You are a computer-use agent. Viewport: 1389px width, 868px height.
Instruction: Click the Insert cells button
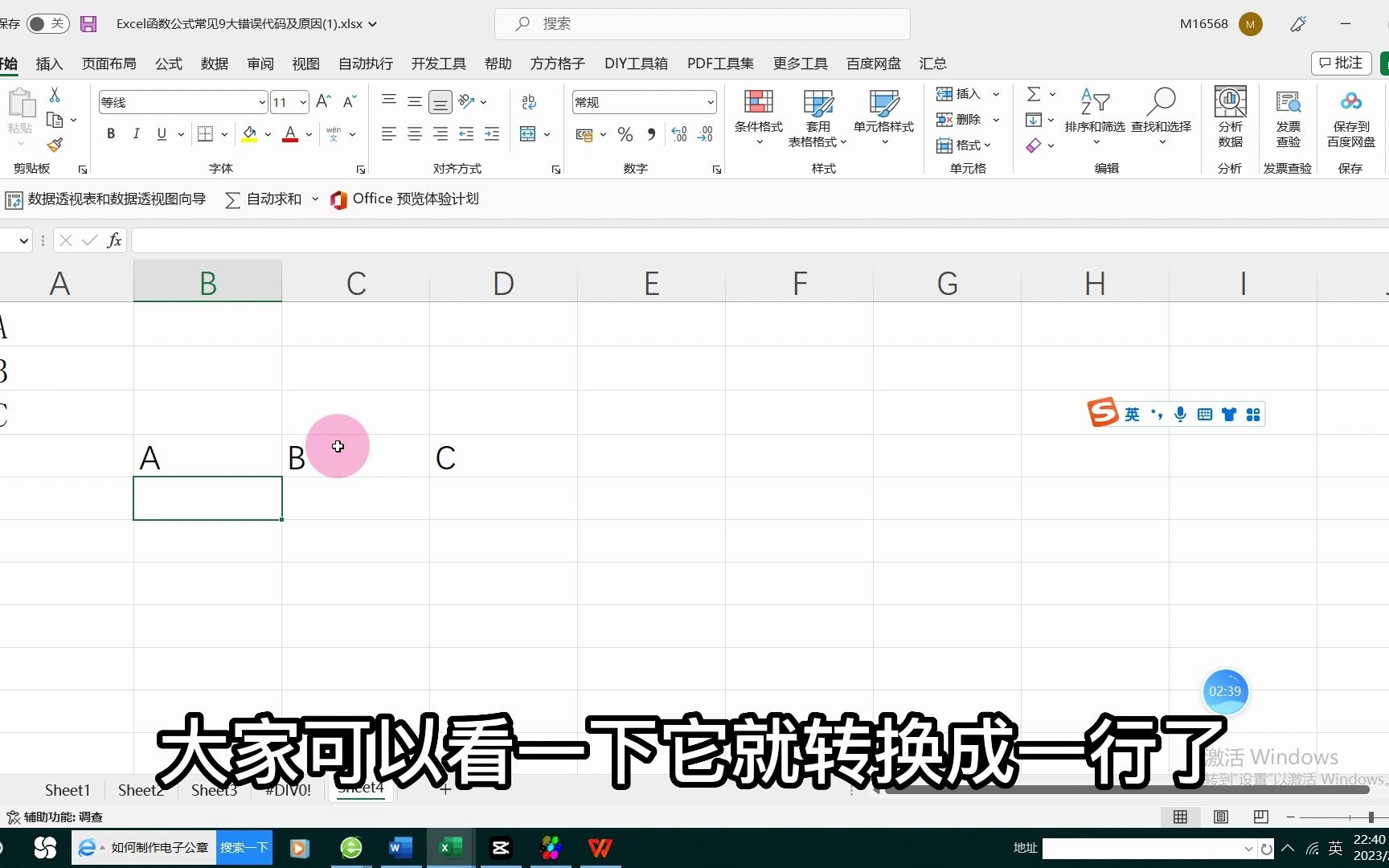tap(959, 94)
